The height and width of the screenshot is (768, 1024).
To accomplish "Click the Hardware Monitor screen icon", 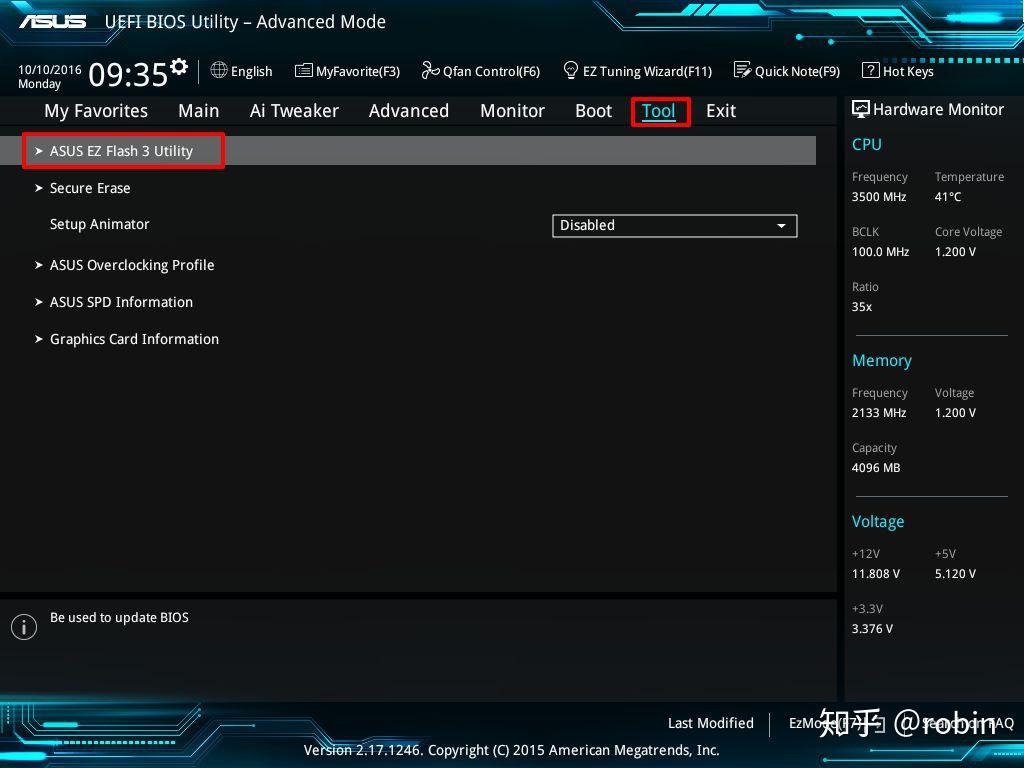I will click(x=861, y=109).
